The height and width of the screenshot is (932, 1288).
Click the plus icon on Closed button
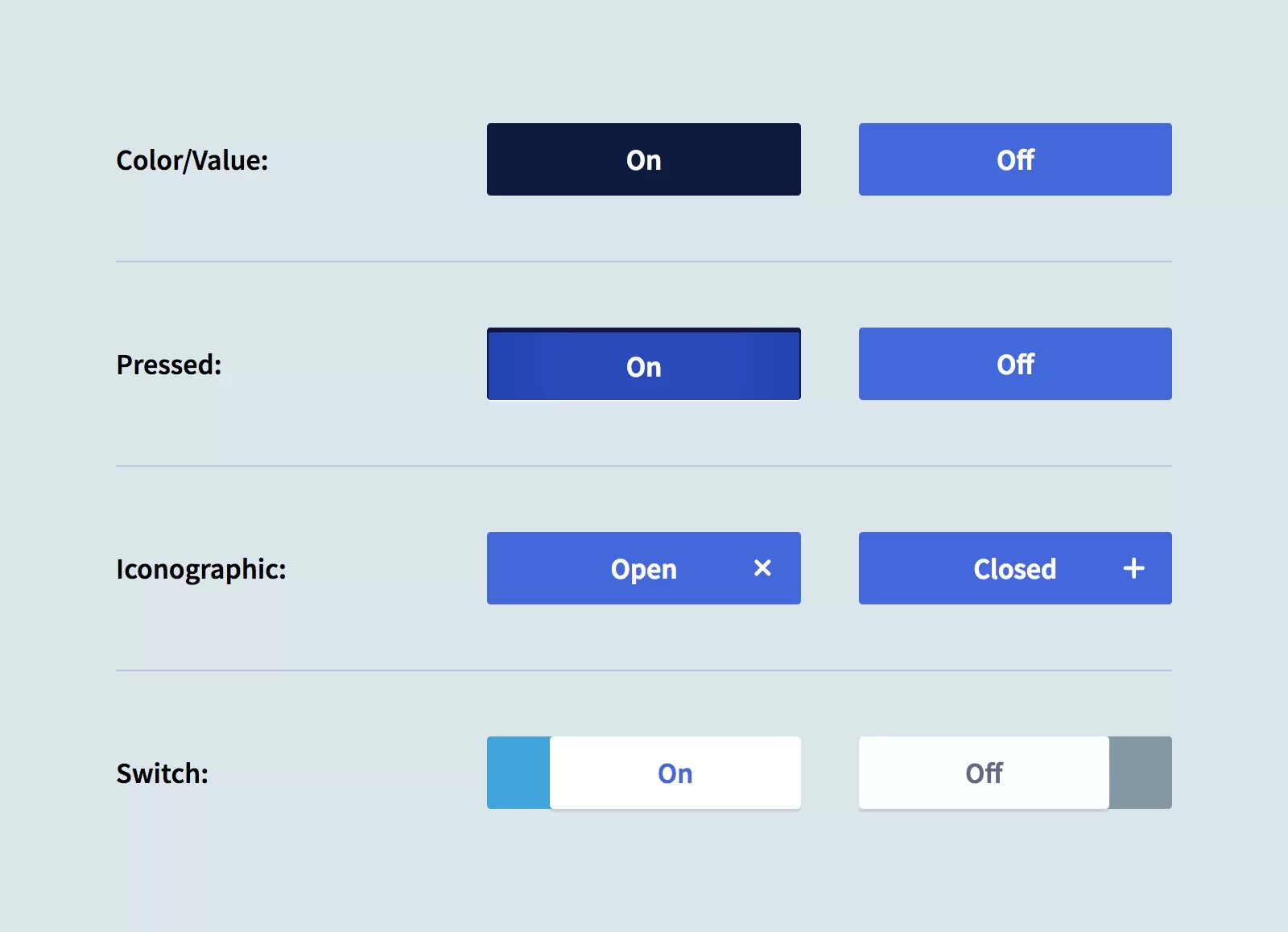pos(1133,568)
